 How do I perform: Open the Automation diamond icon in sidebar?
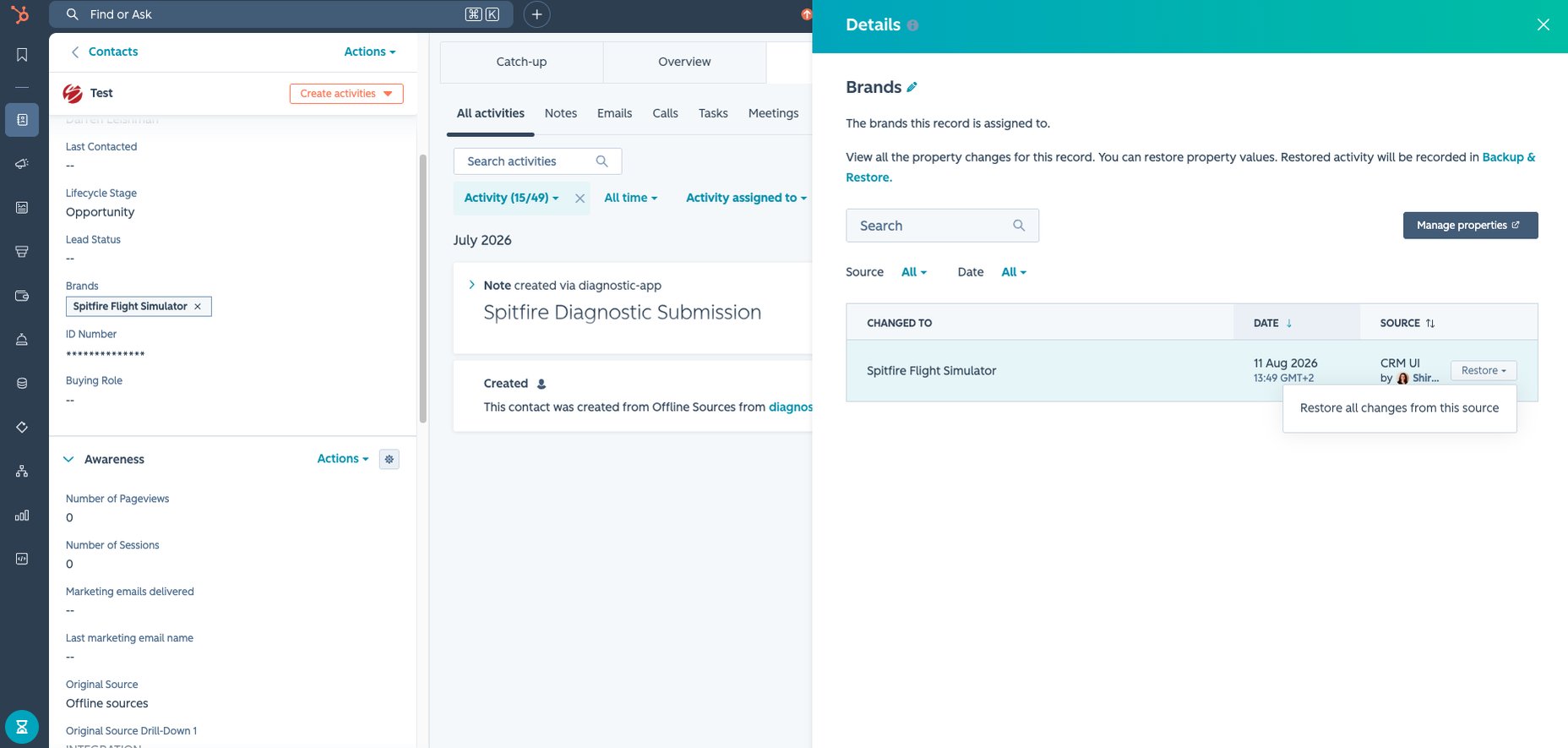click(22, 428)
